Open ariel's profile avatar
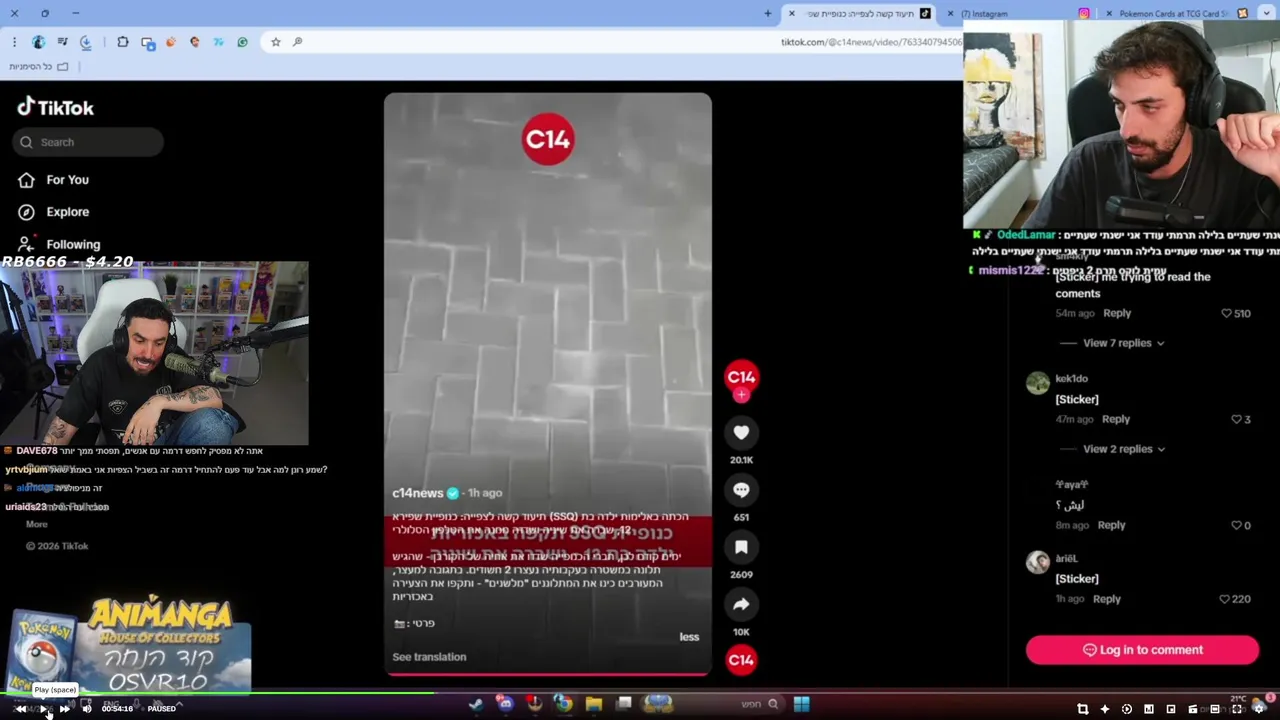 point(1038,563)
